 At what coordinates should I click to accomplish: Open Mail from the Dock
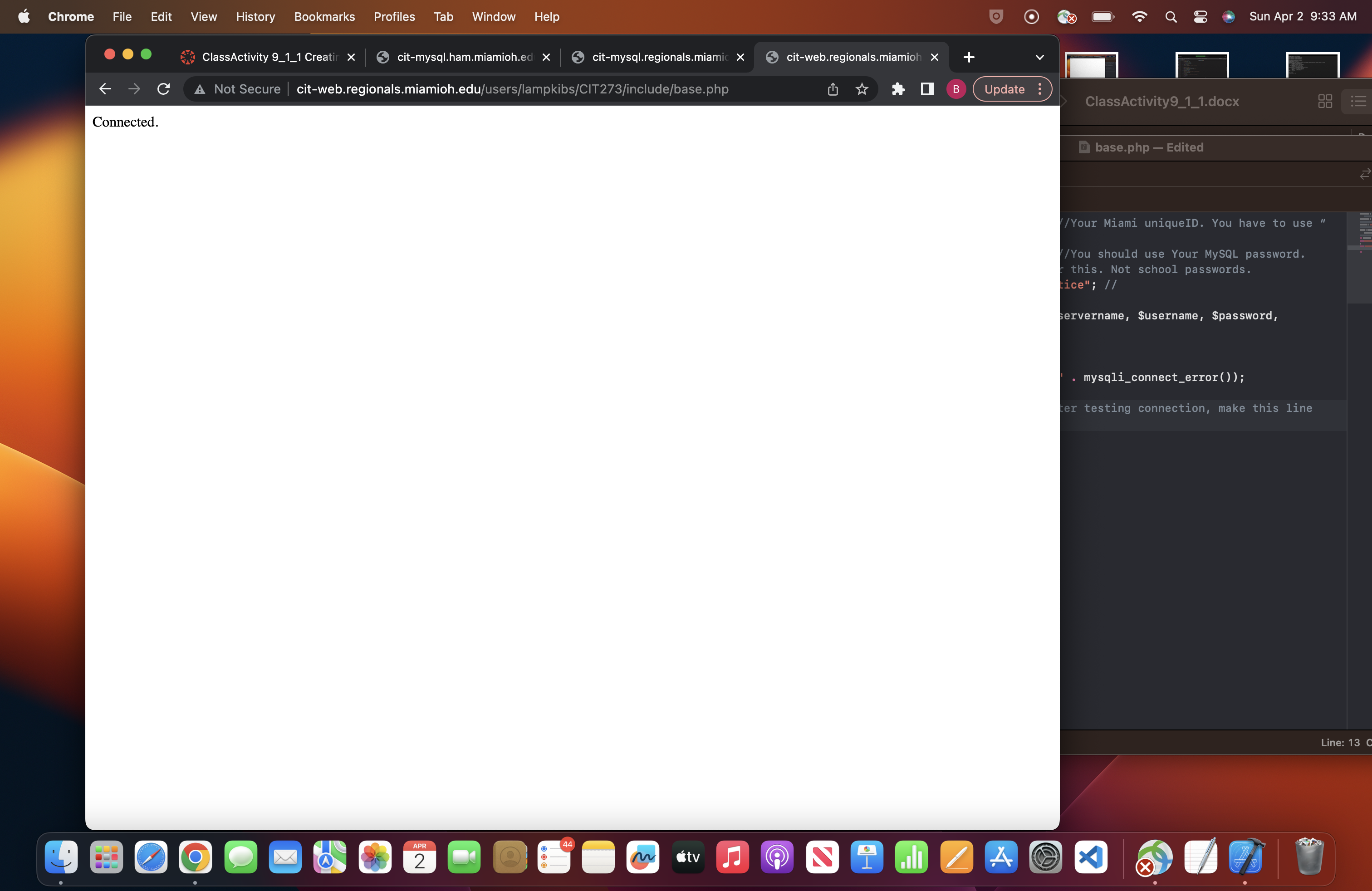[x=285, y=857]
